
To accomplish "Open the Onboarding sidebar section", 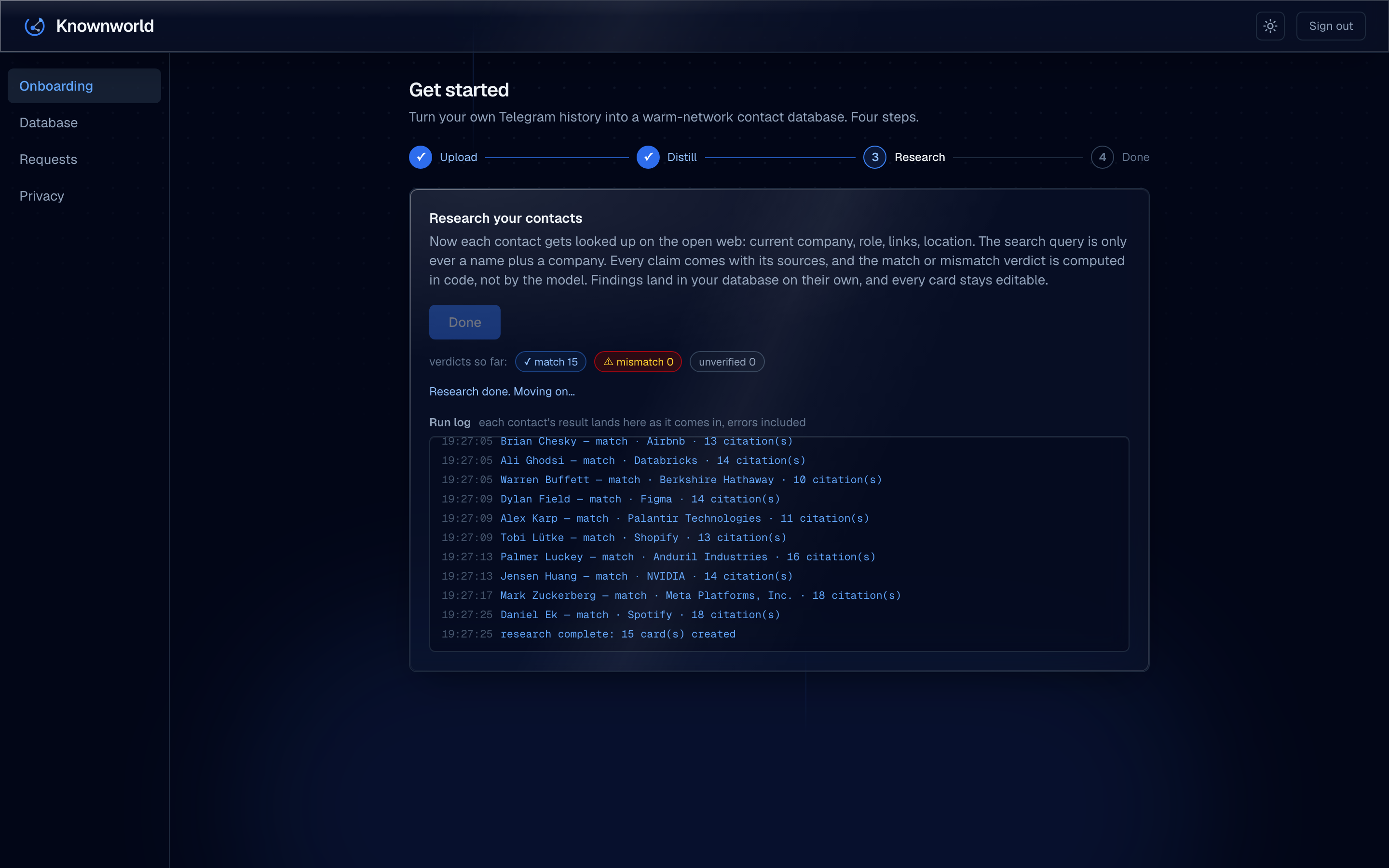I will click(84, 86).
